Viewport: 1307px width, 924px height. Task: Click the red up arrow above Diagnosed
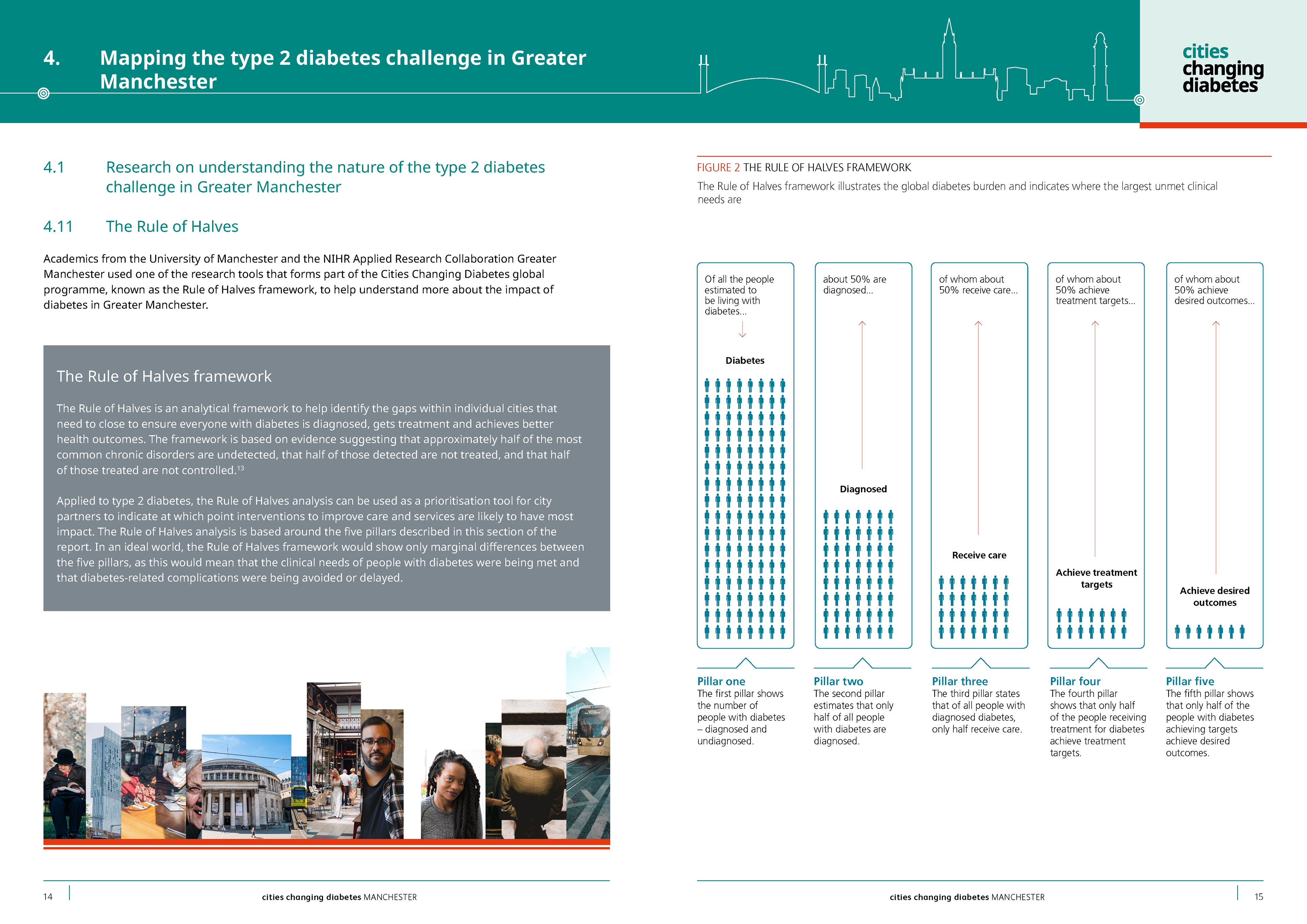coord(862,394)
